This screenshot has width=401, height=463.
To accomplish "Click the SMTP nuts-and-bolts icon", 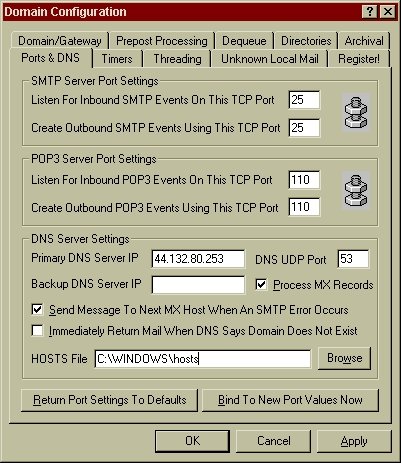I will (x=356, y=112).
